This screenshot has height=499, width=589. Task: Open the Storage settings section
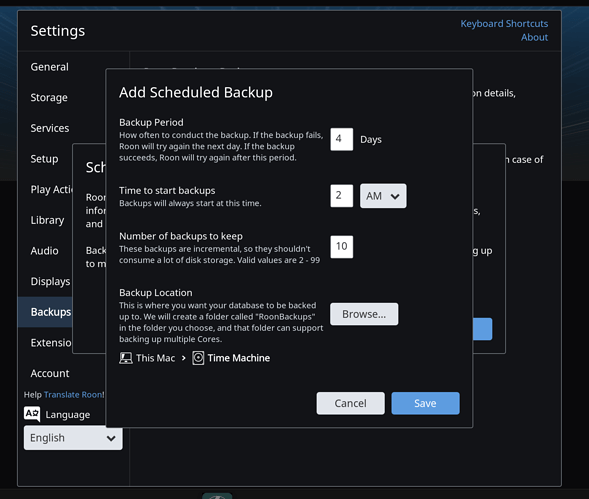49,98
